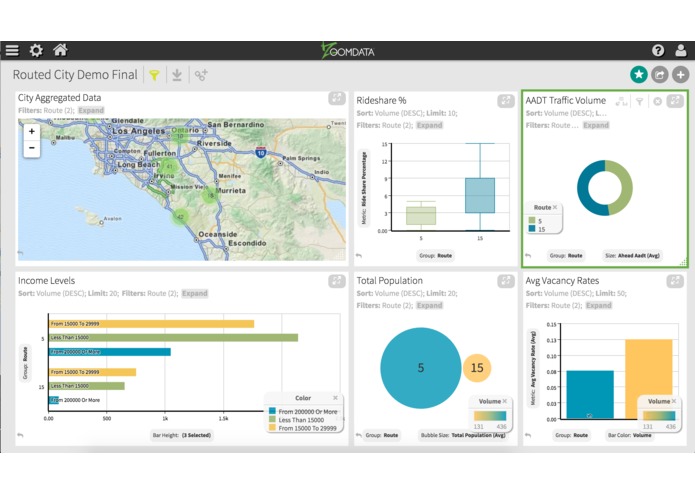Maximize the Avg Vacancy Rates widget
This screenshot has height=494, width=695.
click(675, 281)
